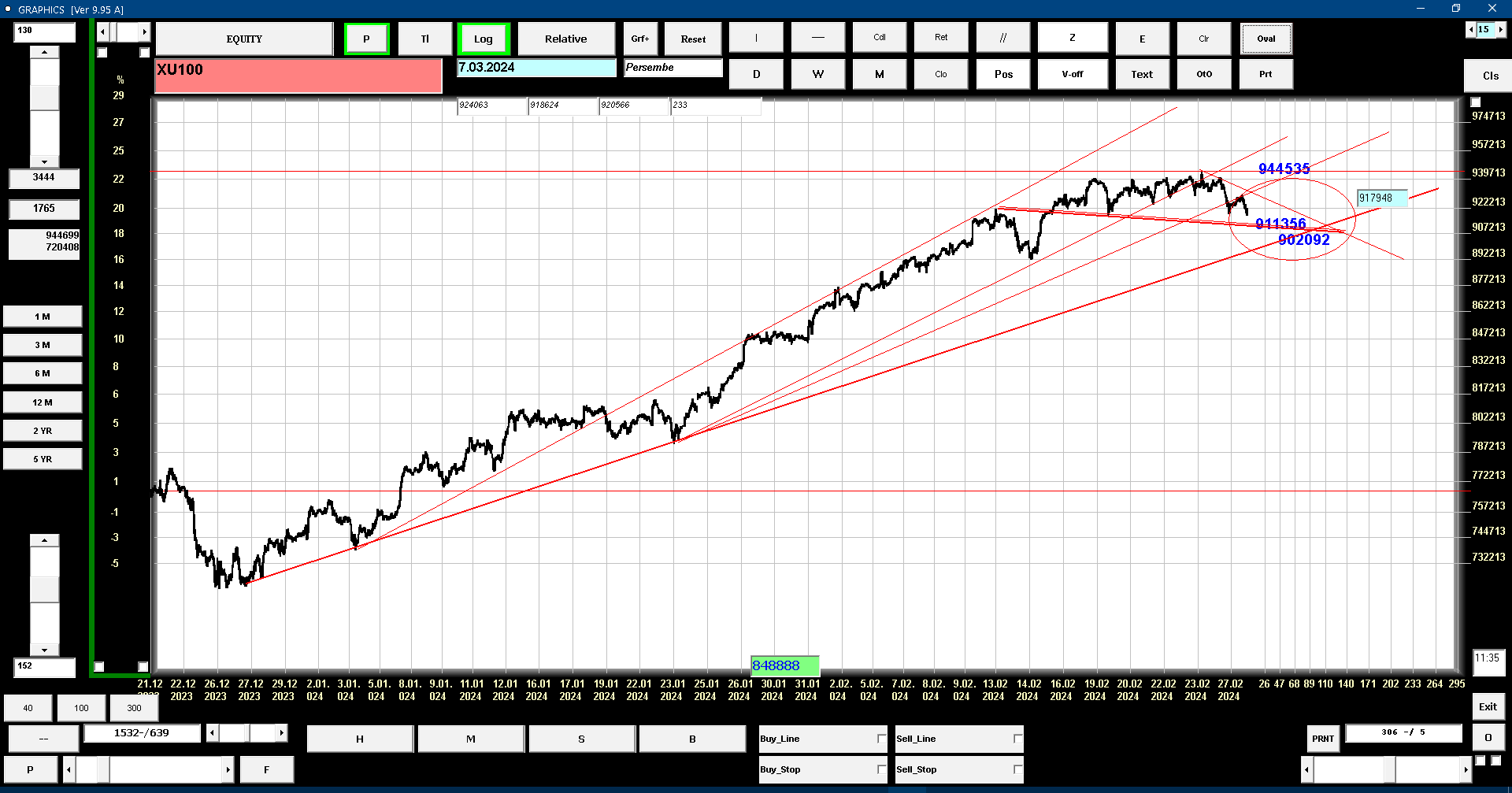Click the Clr clear drawings button

point(1204,39)
